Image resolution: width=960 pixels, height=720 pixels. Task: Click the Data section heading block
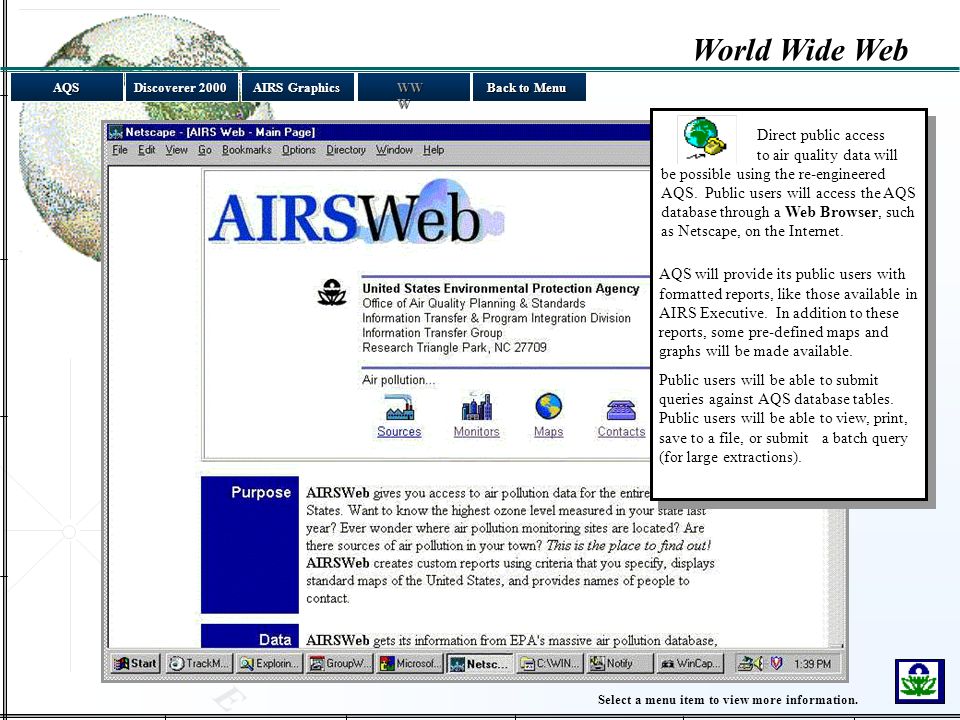pos(250,636)
